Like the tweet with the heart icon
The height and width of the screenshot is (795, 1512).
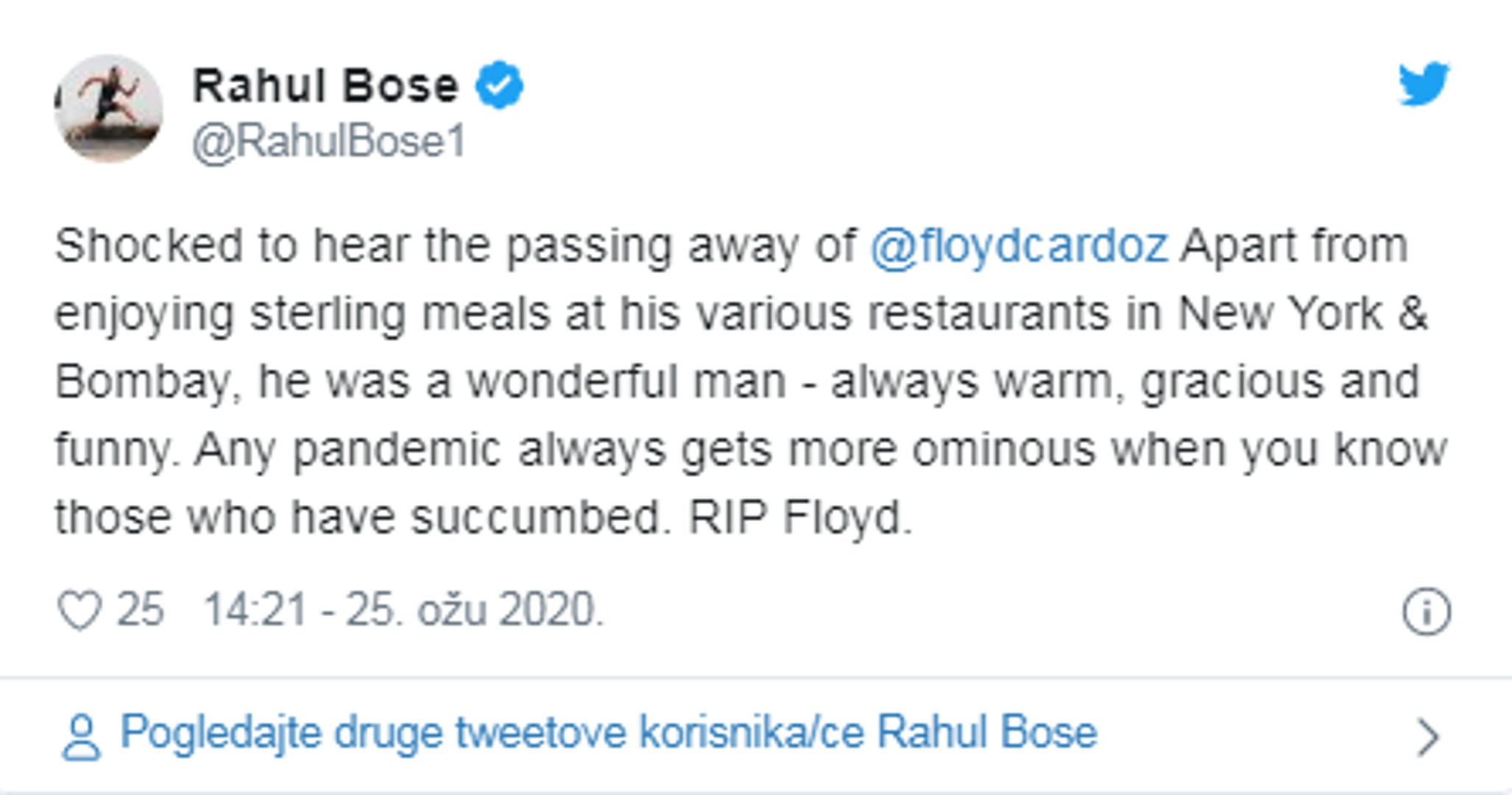79,611
